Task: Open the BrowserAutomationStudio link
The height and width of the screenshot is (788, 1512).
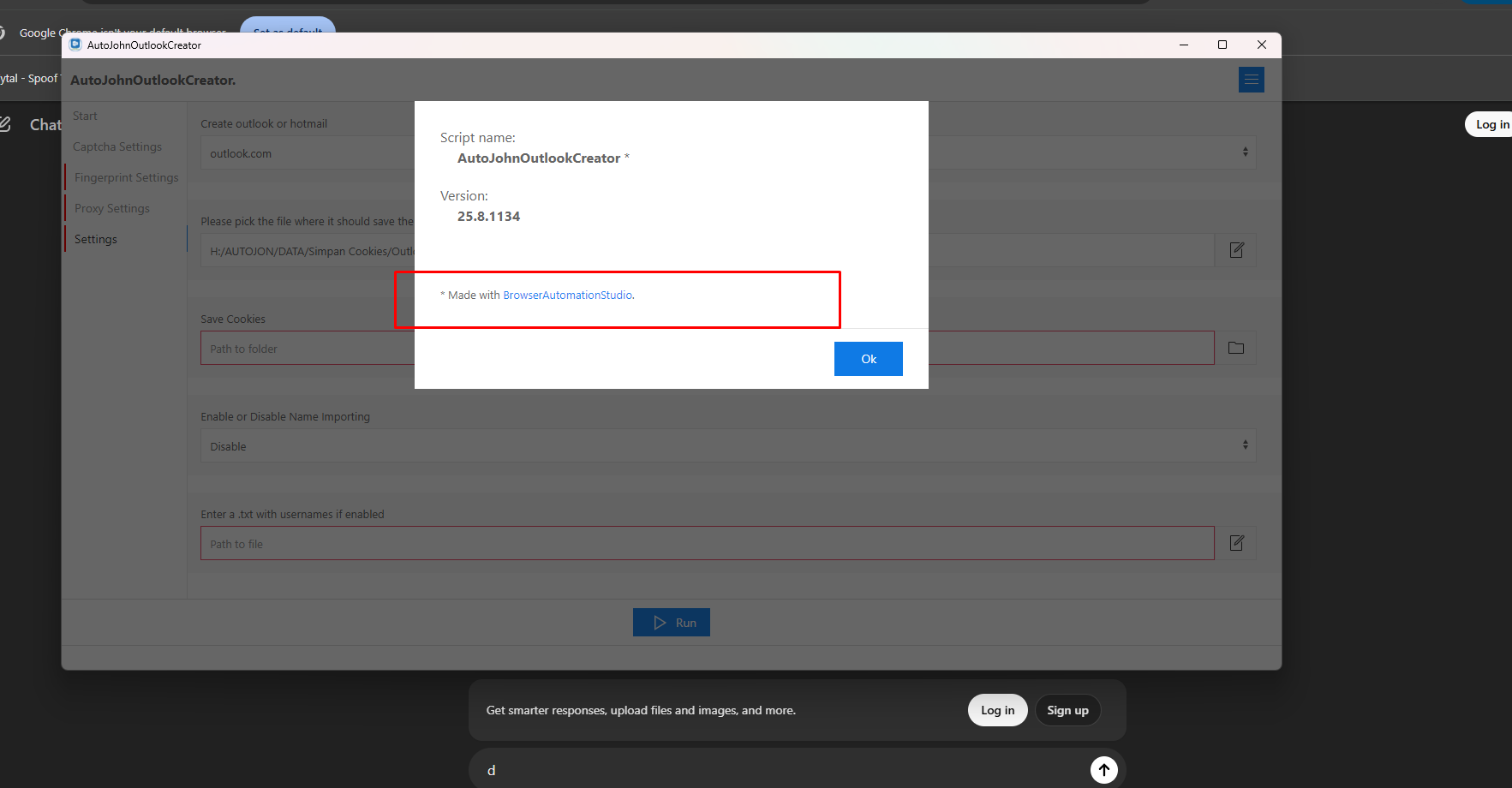Action: (567, 294)
